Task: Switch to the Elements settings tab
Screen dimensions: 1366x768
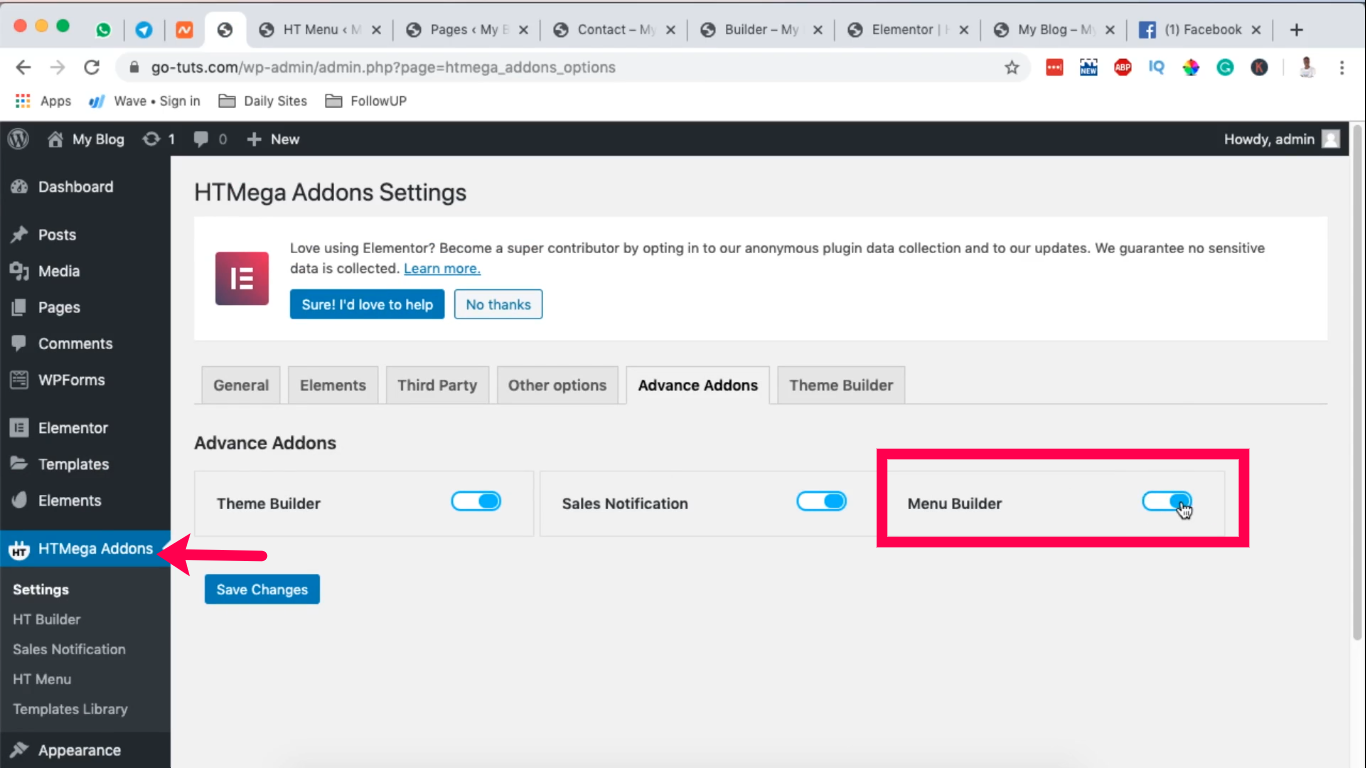Action: point(333,385)
